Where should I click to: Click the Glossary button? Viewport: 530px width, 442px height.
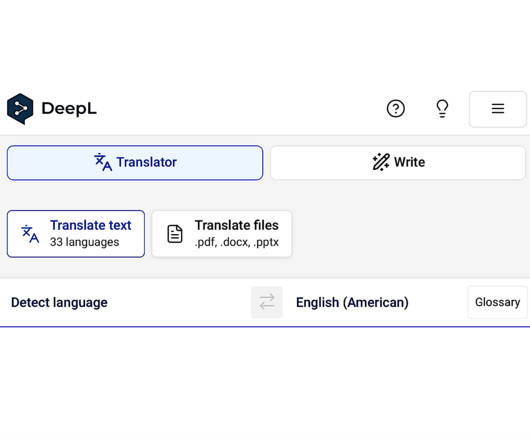coord(497,302)
